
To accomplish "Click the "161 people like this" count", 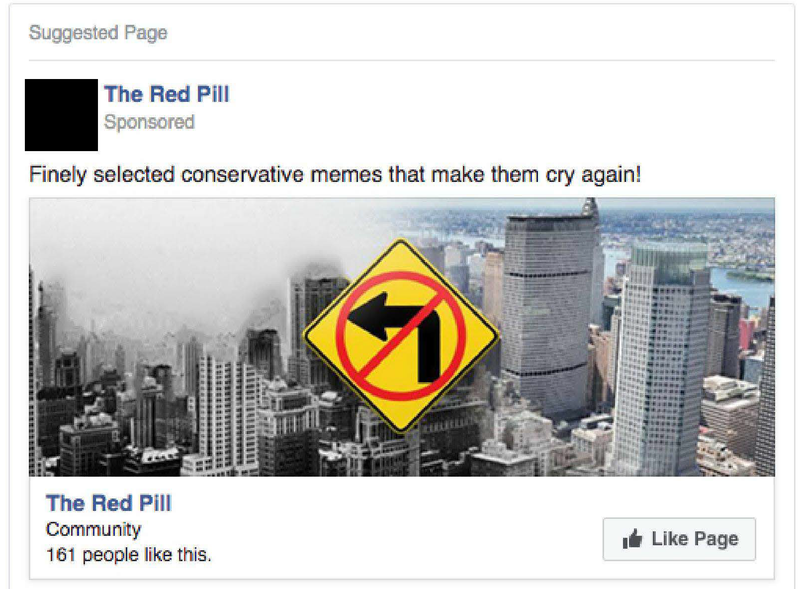I will (x=129, y=555).
